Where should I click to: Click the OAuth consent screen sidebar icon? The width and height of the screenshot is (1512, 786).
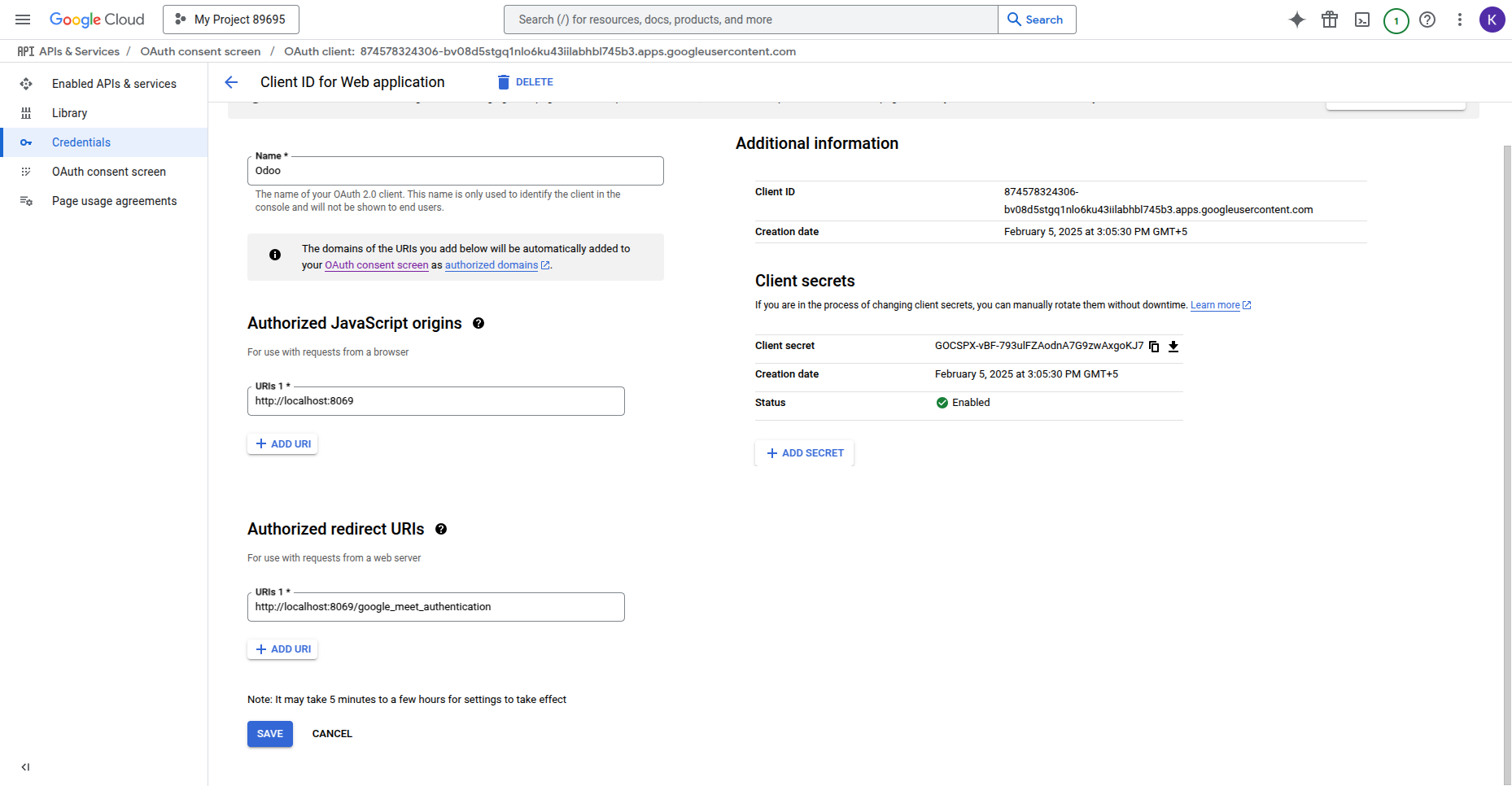(x=26, y=172)
